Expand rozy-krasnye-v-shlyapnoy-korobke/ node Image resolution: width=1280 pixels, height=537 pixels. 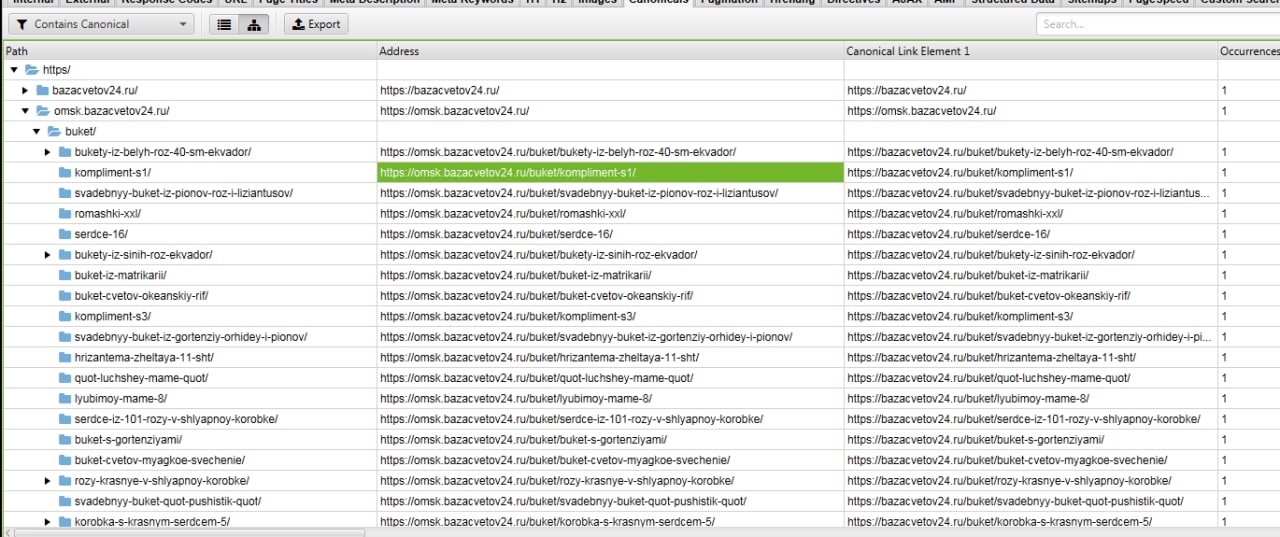[47, 480]
